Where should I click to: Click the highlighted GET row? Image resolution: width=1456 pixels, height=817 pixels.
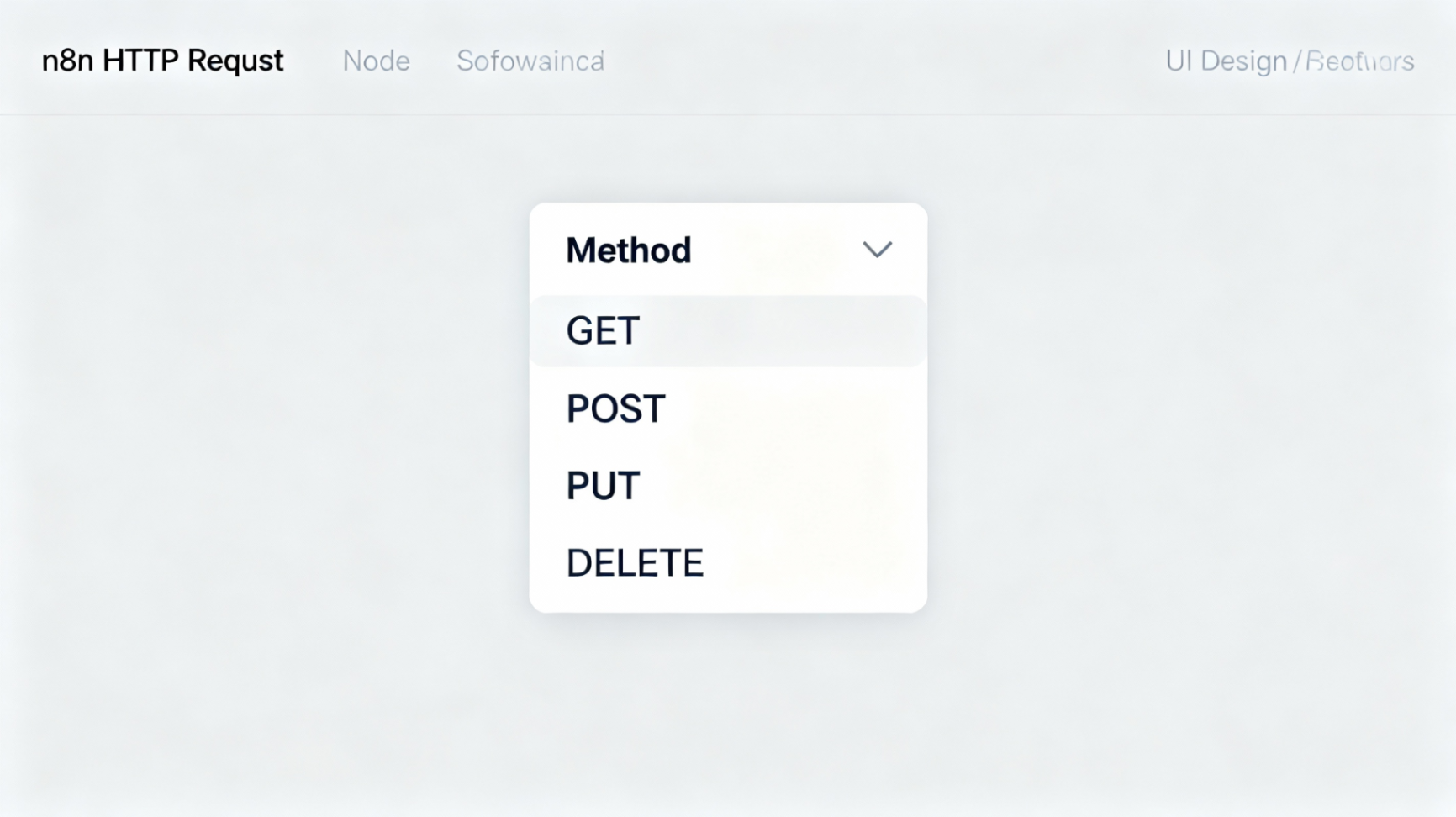[x=727, y=331]
